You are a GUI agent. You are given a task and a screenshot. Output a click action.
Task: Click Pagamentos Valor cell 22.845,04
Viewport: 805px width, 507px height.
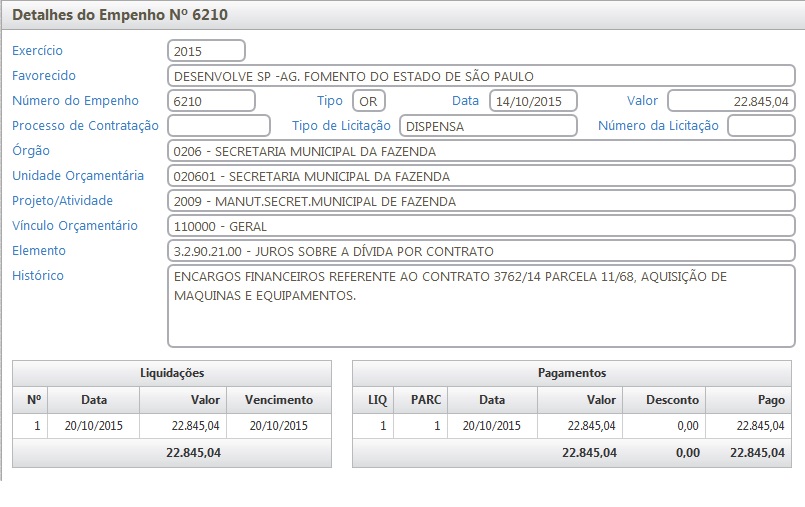click(580, 426)
